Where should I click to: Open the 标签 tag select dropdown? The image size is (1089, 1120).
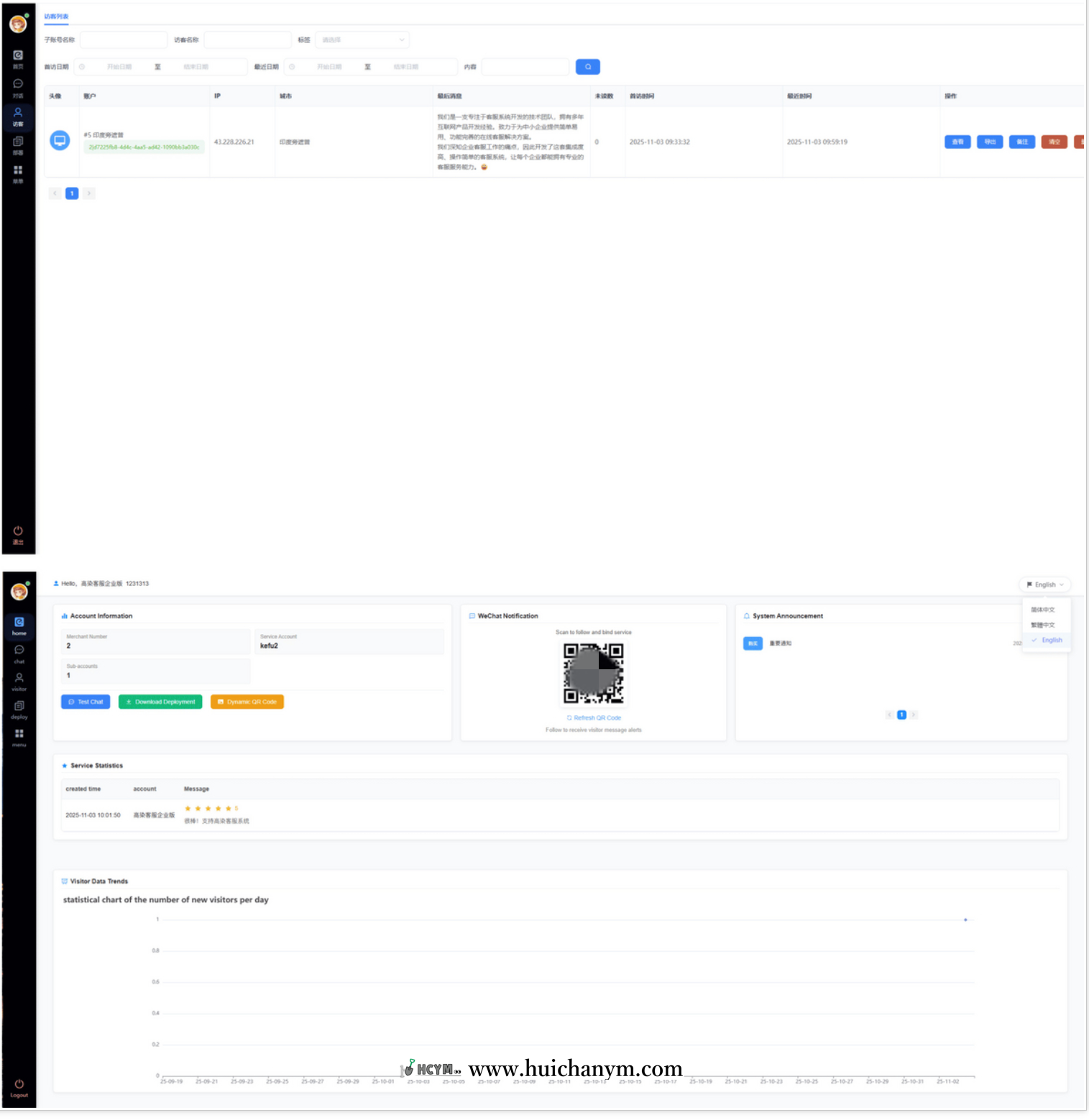[362, 40]
